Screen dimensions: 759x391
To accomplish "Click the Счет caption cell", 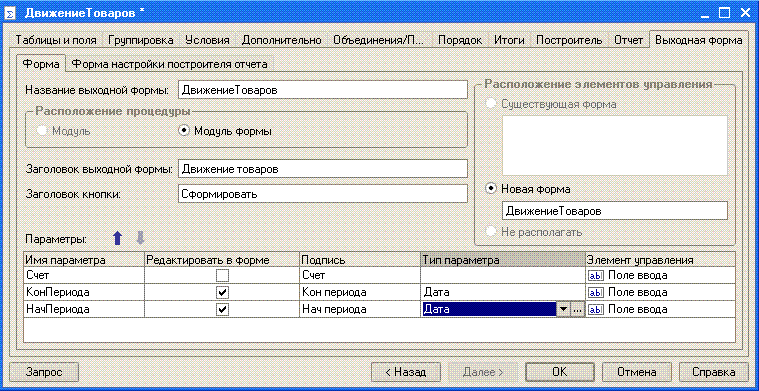I will tap(360, 276).
